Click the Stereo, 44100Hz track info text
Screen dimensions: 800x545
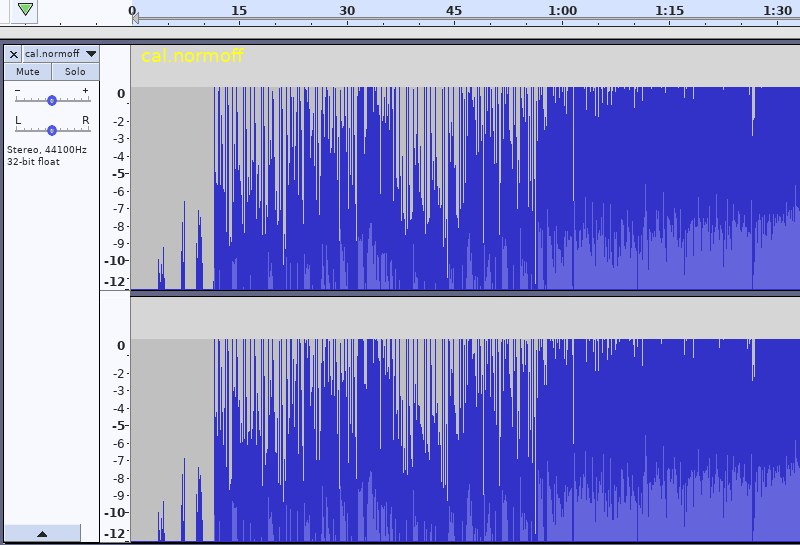tap(46, 150)
